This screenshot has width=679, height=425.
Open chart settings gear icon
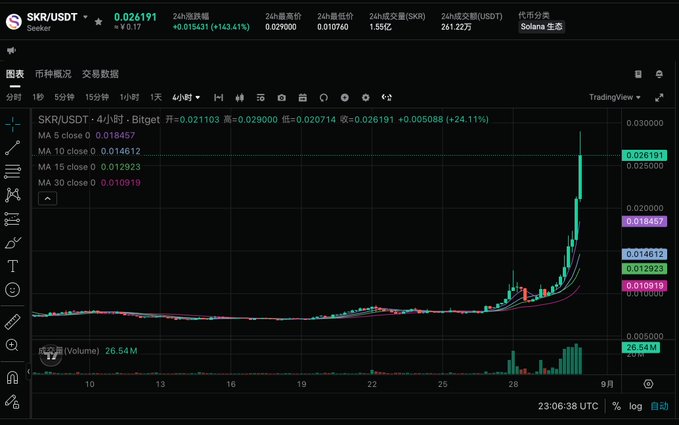pyautogui.click(x=365, y=97)
